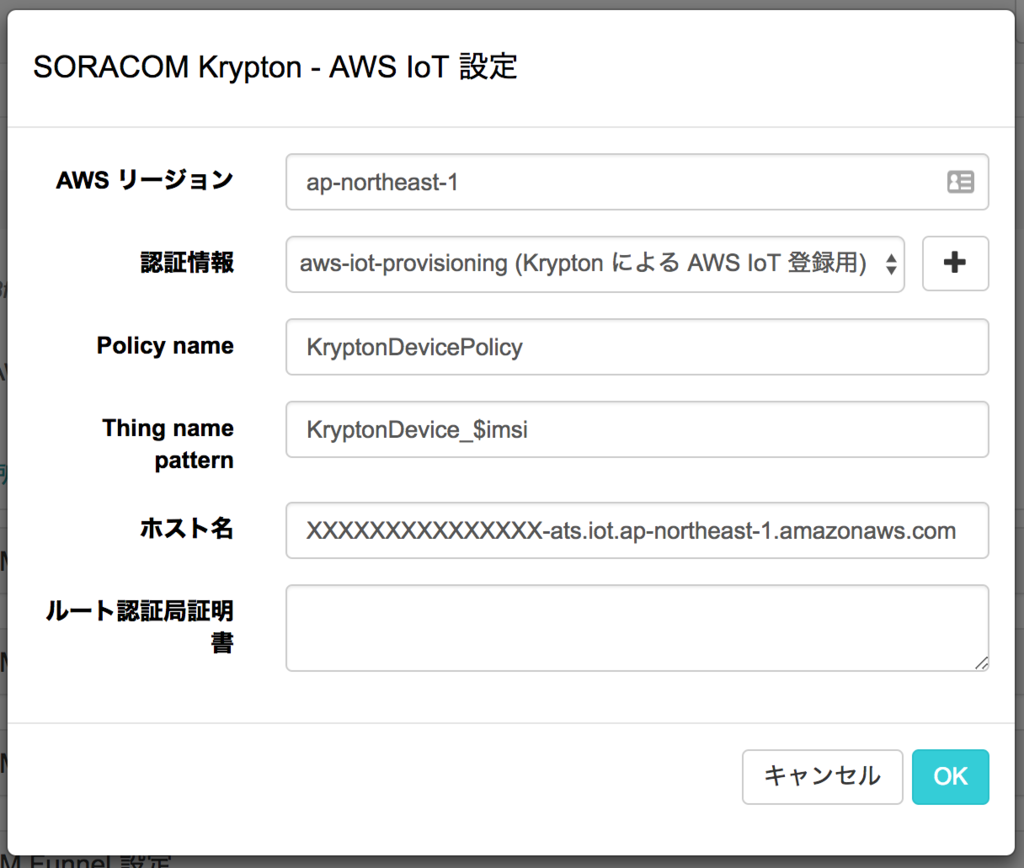Edit the ホスト名 host name field
1024x868 pixels.
click(x=637, y=530)
